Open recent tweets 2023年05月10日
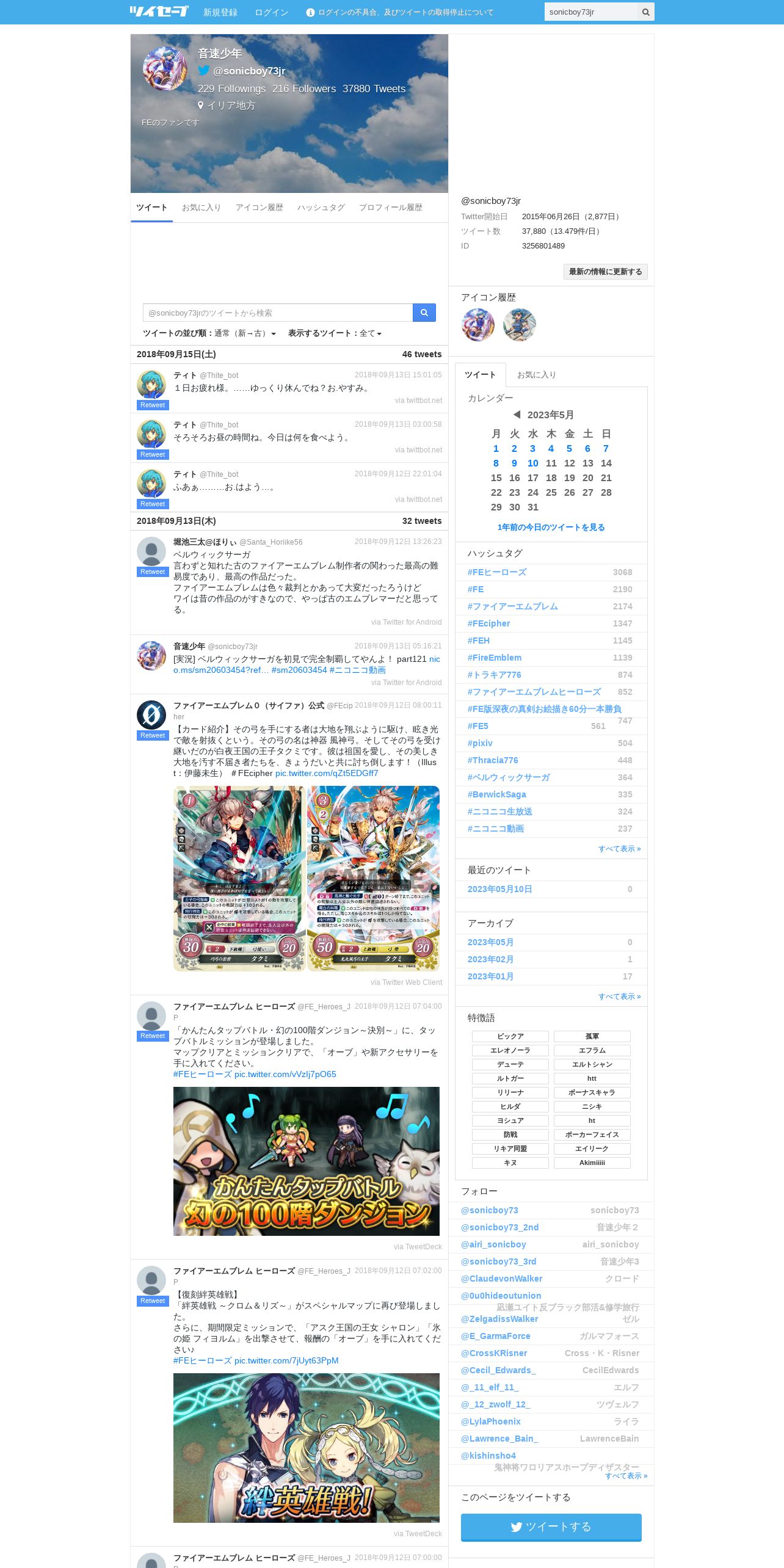This screenshot has width=784, height=1568. click(500, 889)
